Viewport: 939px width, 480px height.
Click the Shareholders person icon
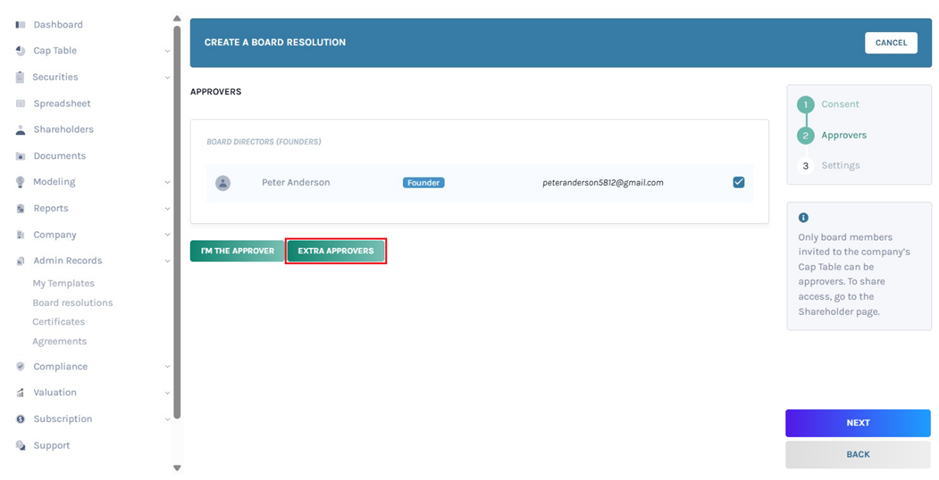click(x=20, y=130)
